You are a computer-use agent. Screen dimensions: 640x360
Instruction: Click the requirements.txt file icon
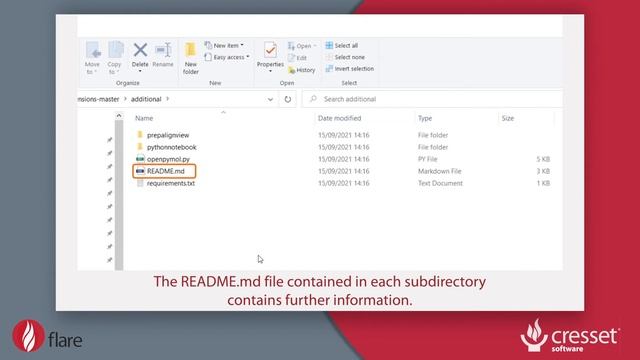point(140,183)
